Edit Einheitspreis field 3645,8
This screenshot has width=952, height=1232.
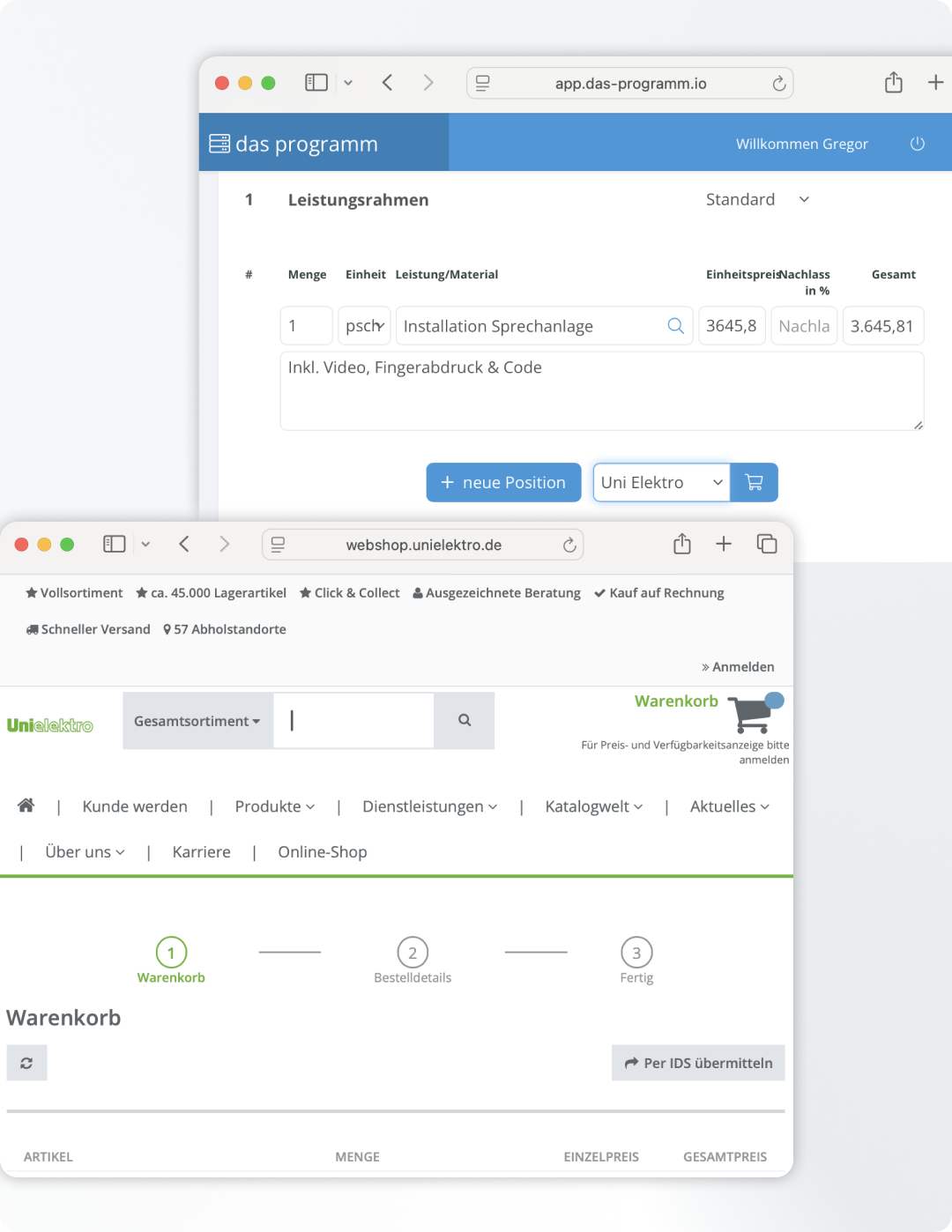[x=732, y=326]
